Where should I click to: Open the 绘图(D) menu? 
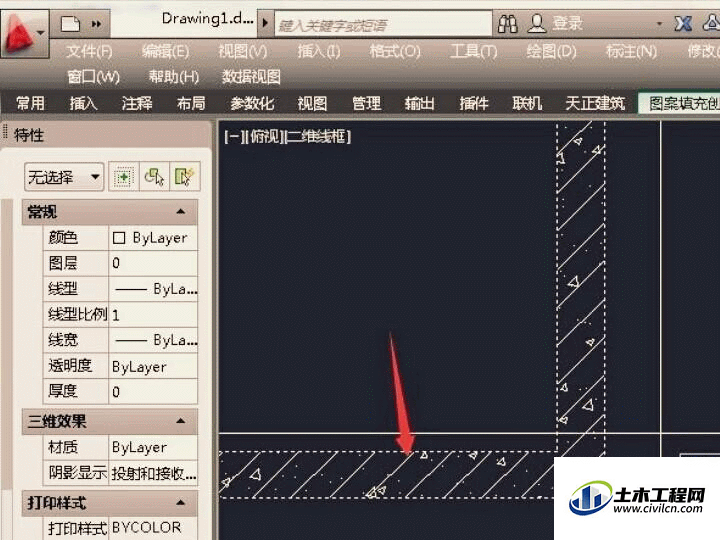551,51
